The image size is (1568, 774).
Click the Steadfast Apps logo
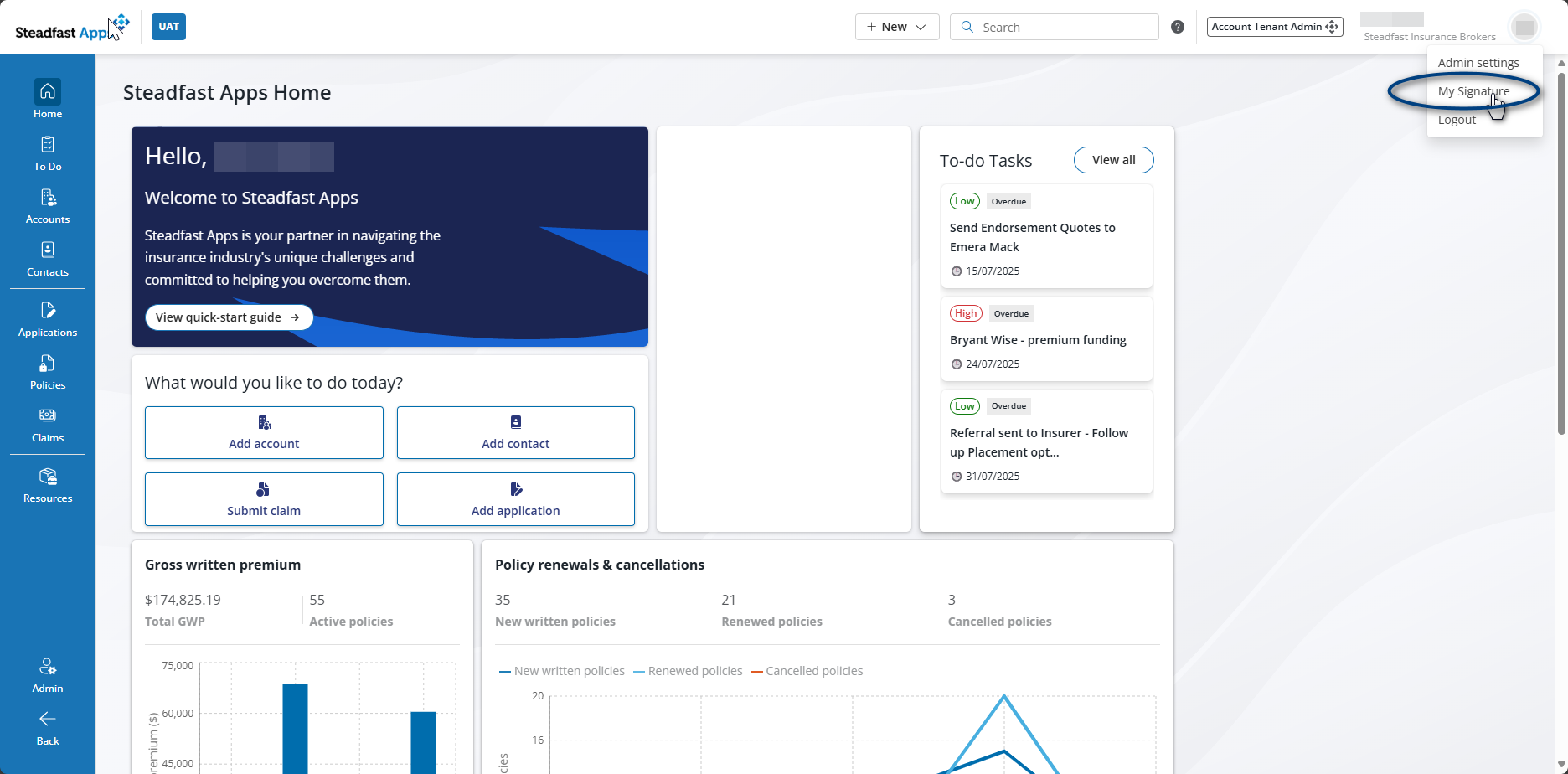pos(72,28)
